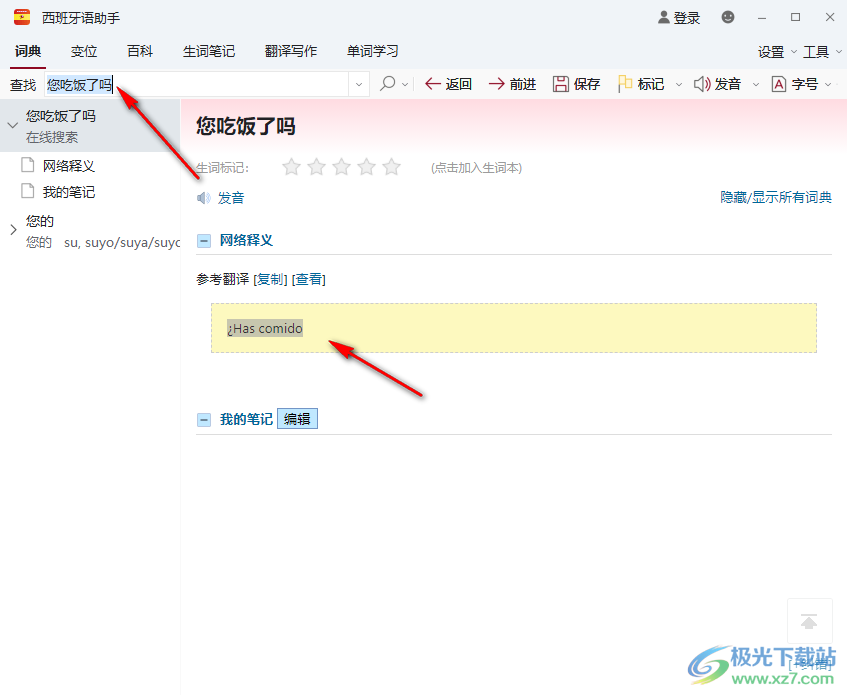Image resolution: width=847 pixels, height=695 pixels.
Task: Switch to the 百科 tab
Action: click(140, 51)
